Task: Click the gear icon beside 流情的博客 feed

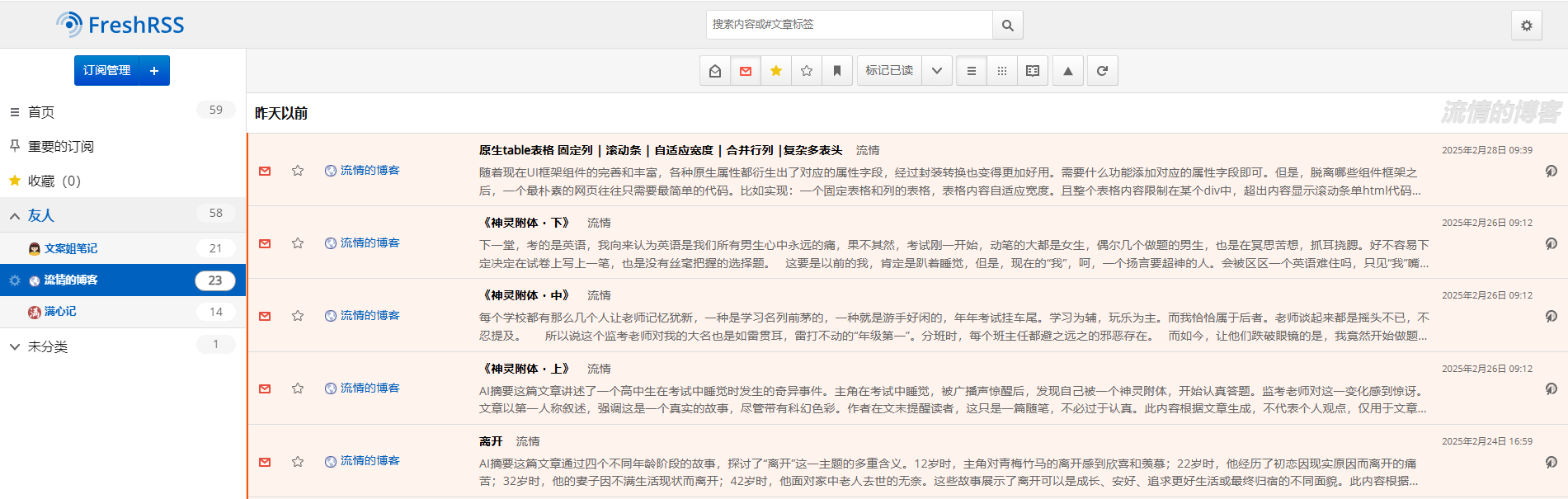Action: click(14, 280)
